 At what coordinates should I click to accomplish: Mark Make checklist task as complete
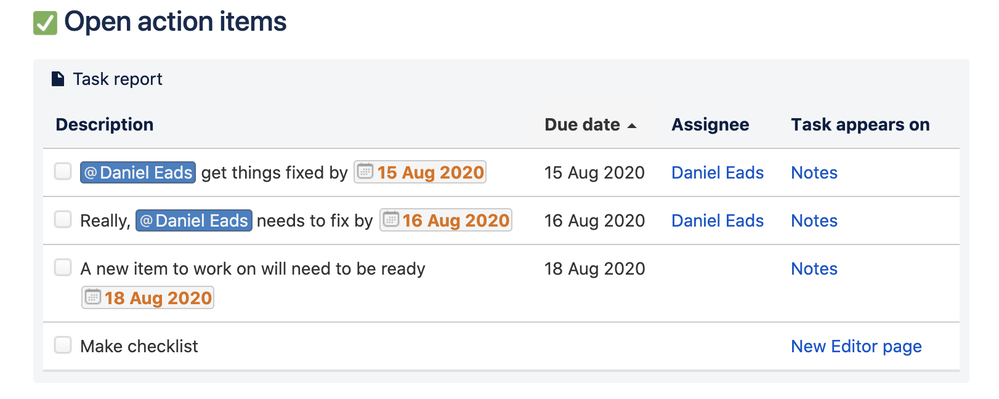[x=62, y=345]
